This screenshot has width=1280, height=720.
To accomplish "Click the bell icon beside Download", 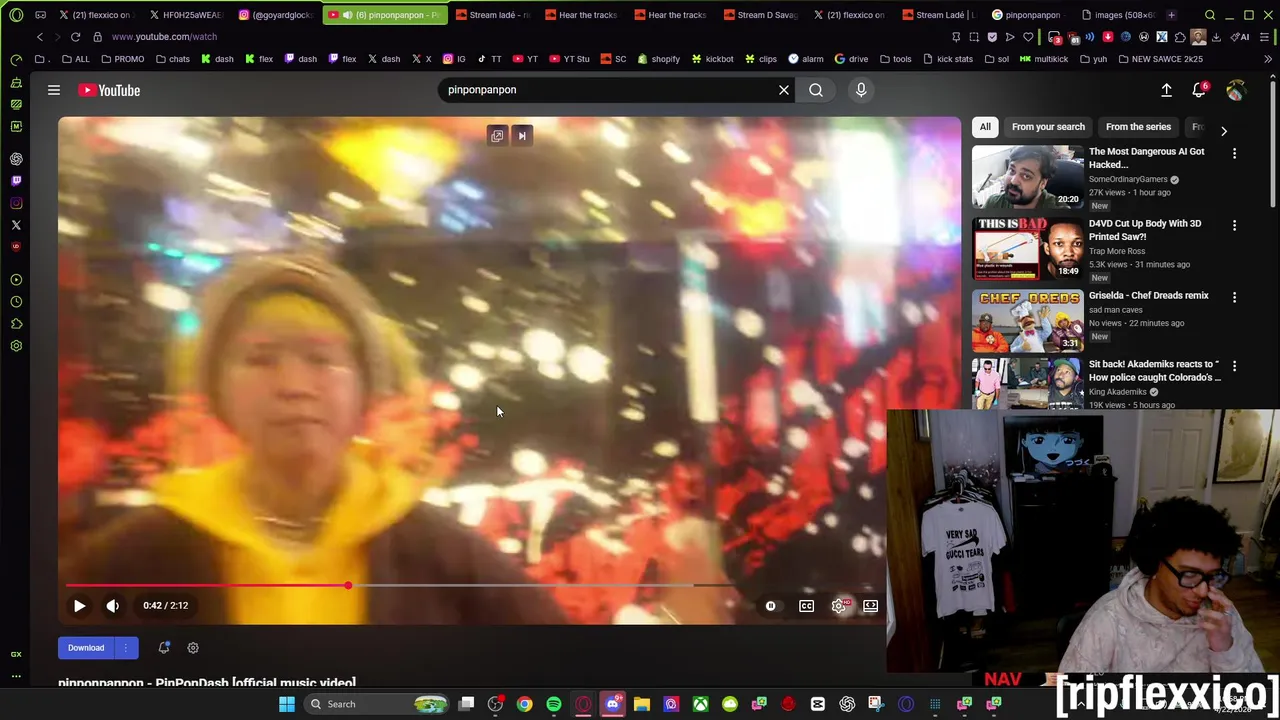I will point(164,648).
